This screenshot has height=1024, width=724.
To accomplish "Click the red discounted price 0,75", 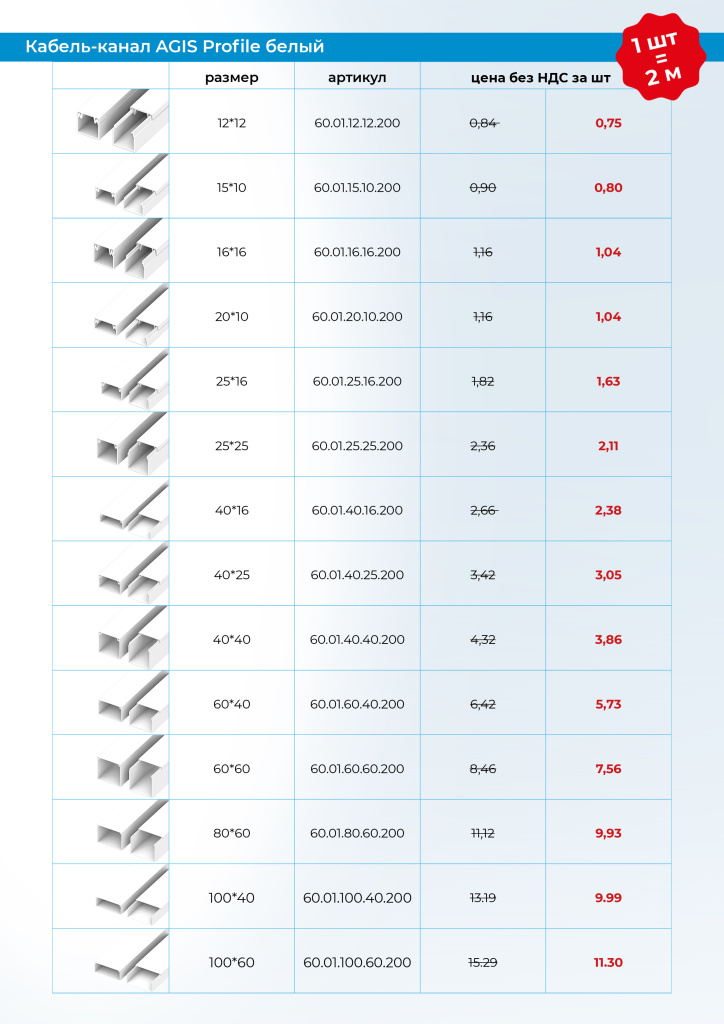I will (x=608, y=123).
